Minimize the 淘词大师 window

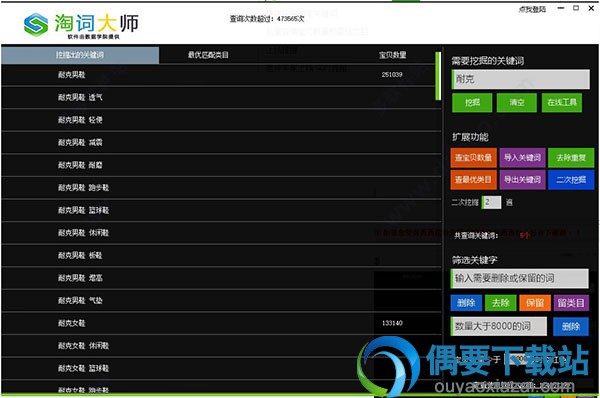(561, 8)
